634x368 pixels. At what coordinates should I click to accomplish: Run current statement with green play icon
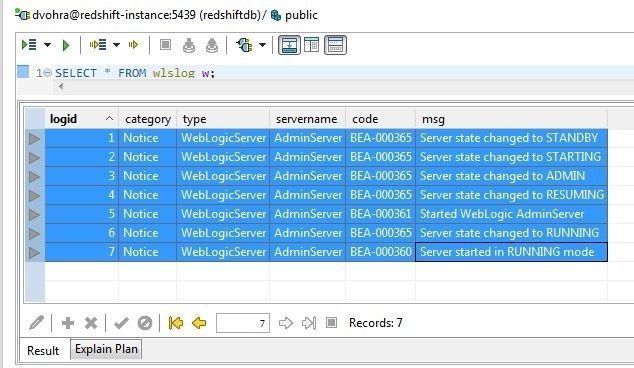pyautogui.click(x=66, y=45)
